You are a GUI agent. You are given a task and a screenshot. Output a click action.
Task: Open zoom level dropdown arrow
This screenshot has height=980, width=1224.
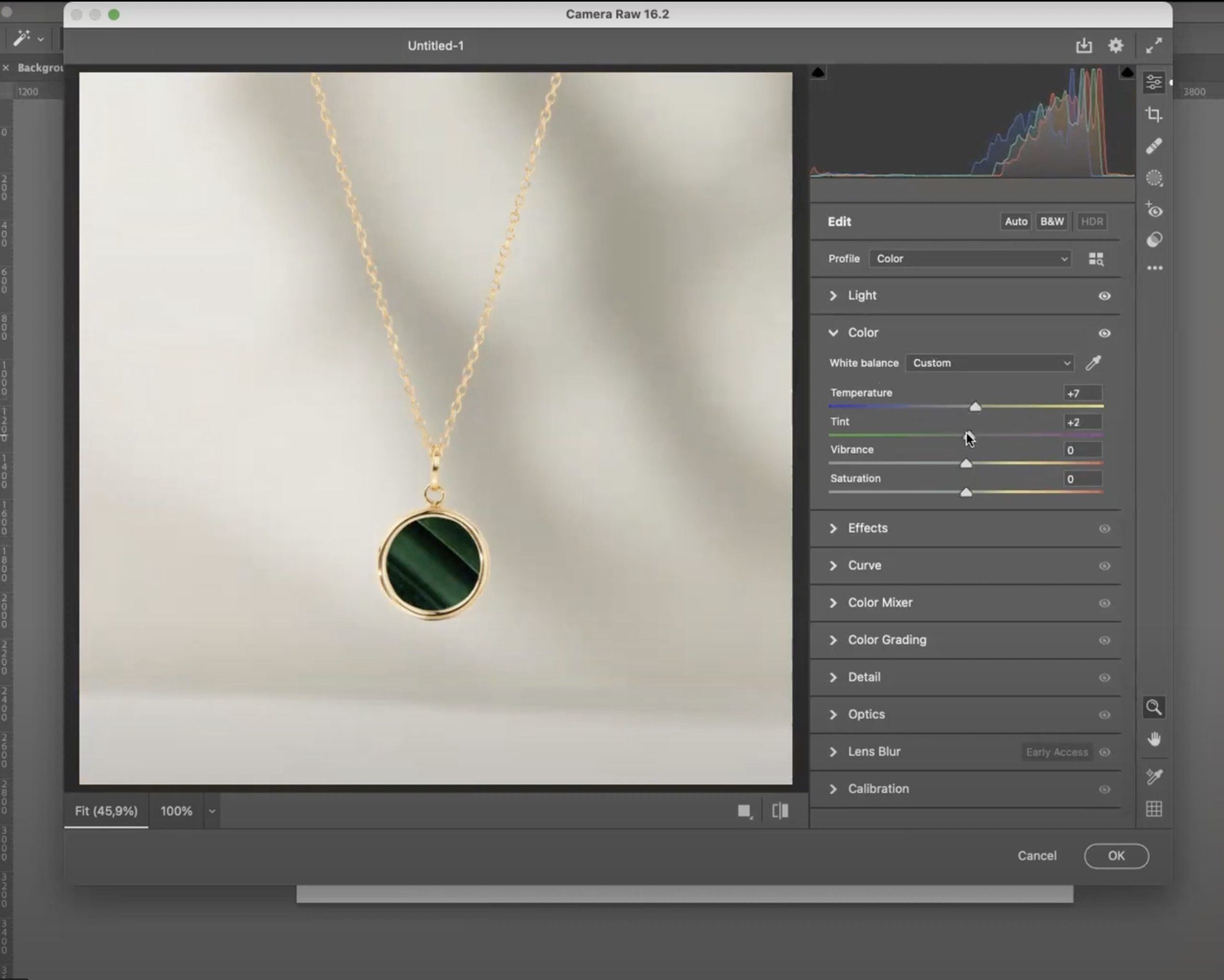click(x=212, y=811)
